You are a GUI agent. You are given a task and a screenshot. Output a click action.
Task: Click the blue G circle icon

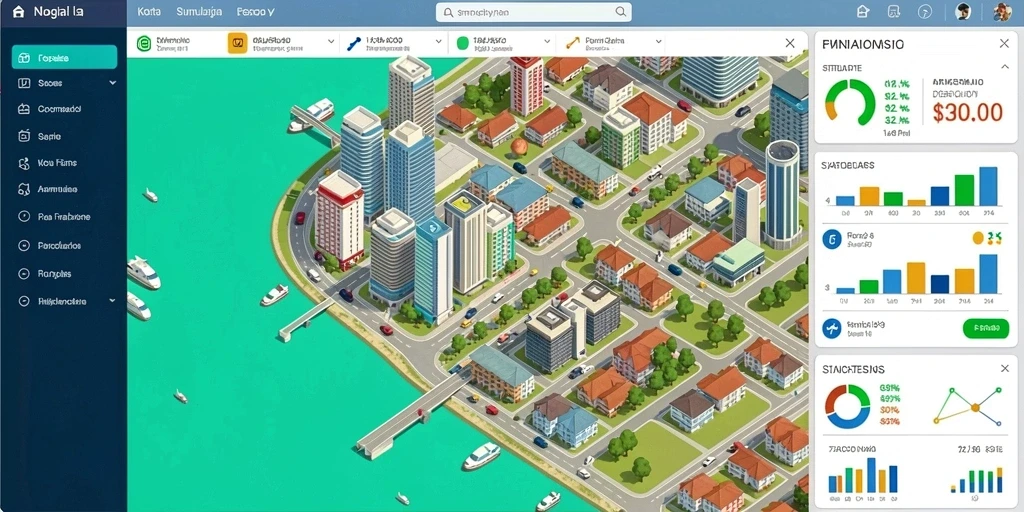click(832, 240)
